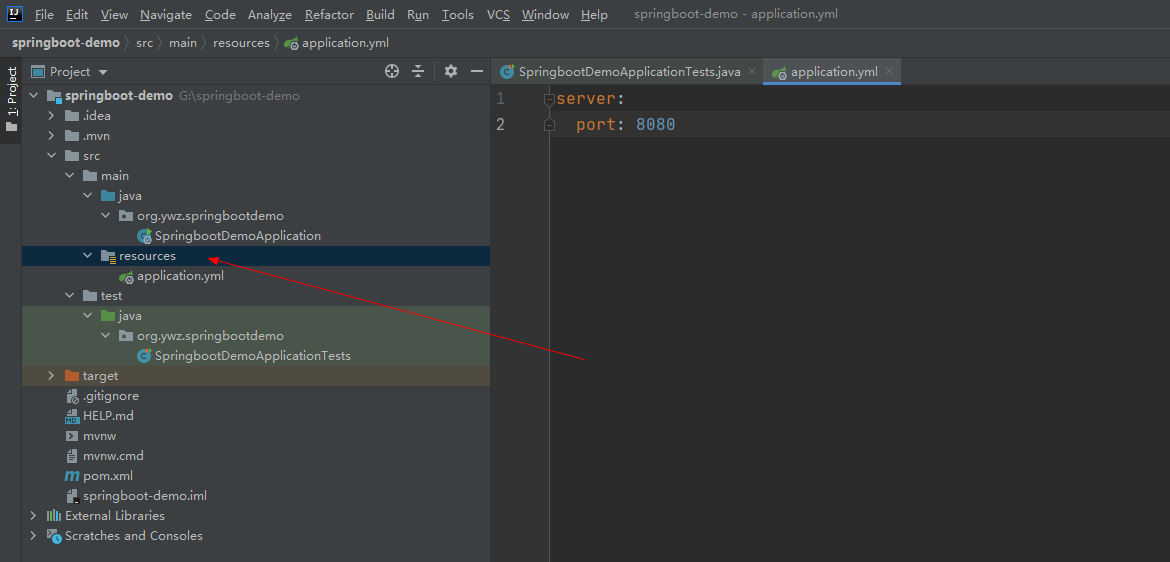The height and width of the screenshot is (562, 1170).
Task: Click the orange target folder icon
Action: [x=72, y=376]
